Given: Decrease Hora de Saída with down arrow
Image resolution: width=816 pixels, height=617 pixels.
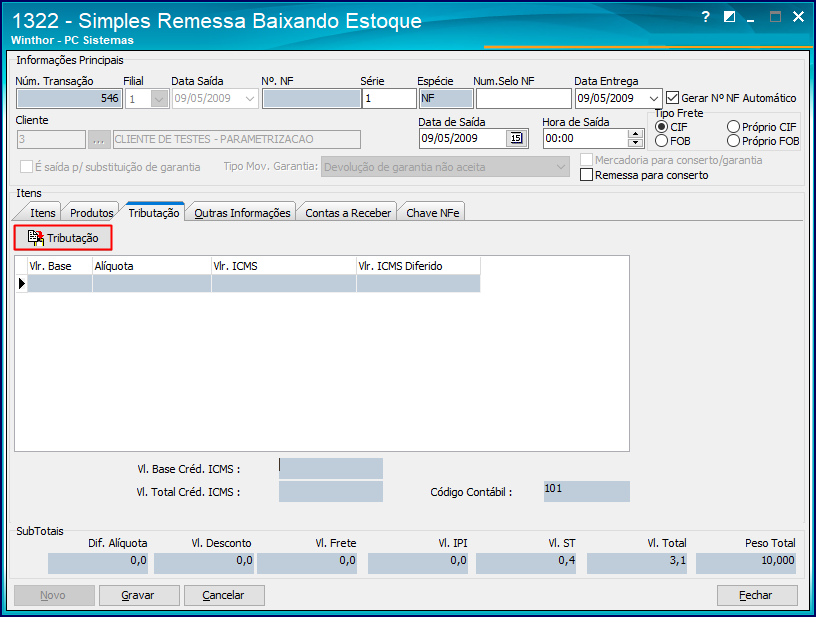Looking at the screenshot, I should tap(635, 143).
